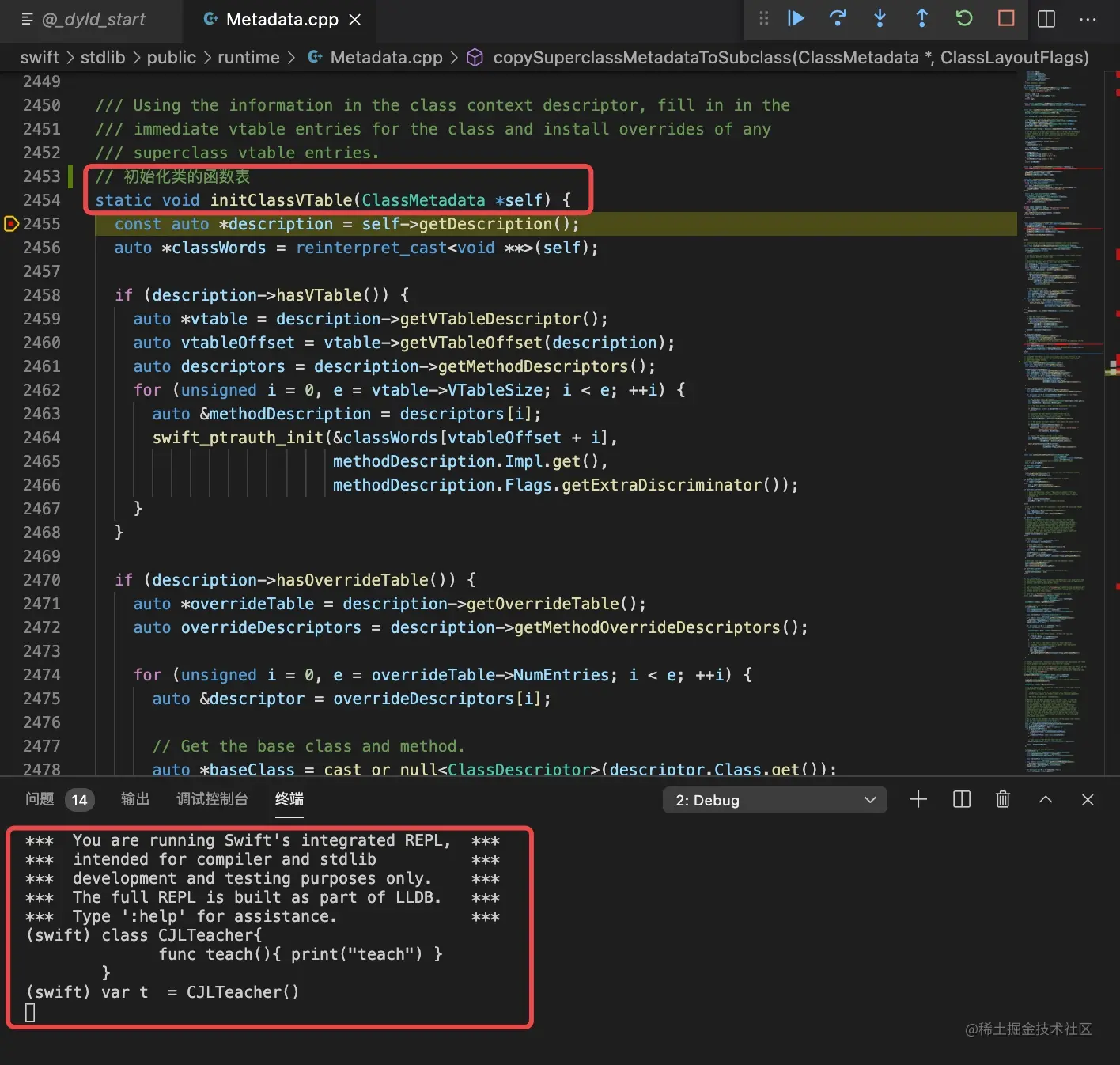Create a new terminal with plus icon

918,800
